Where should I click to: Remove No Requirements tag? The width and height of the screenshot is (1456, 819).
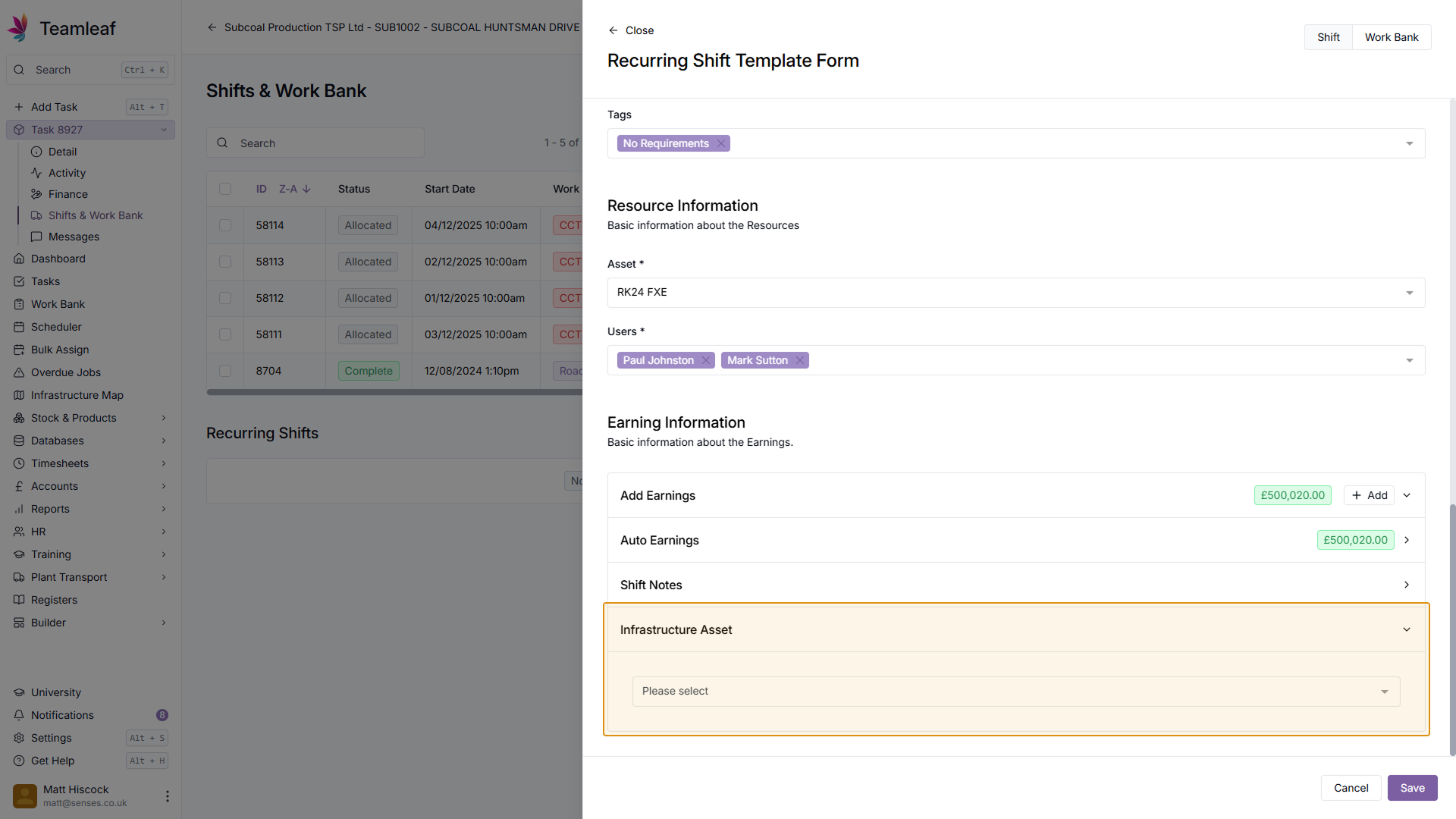coord(721,143)
